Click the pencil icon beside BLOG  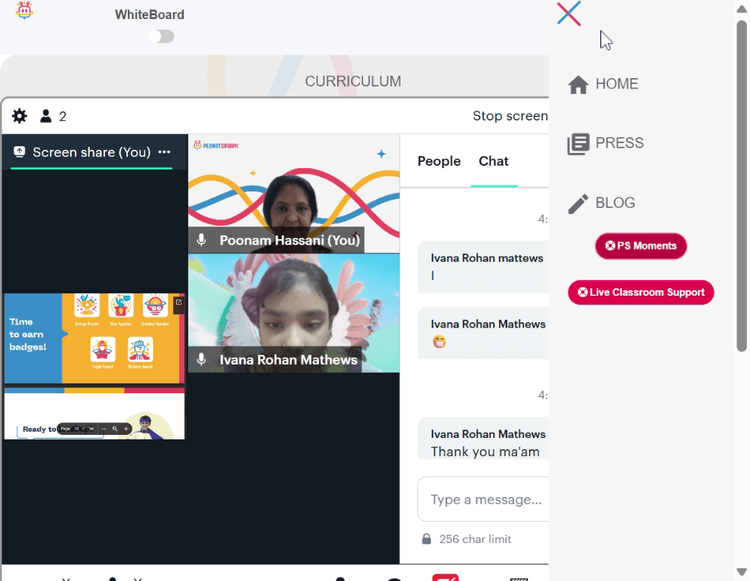click(x=578, y=204)
